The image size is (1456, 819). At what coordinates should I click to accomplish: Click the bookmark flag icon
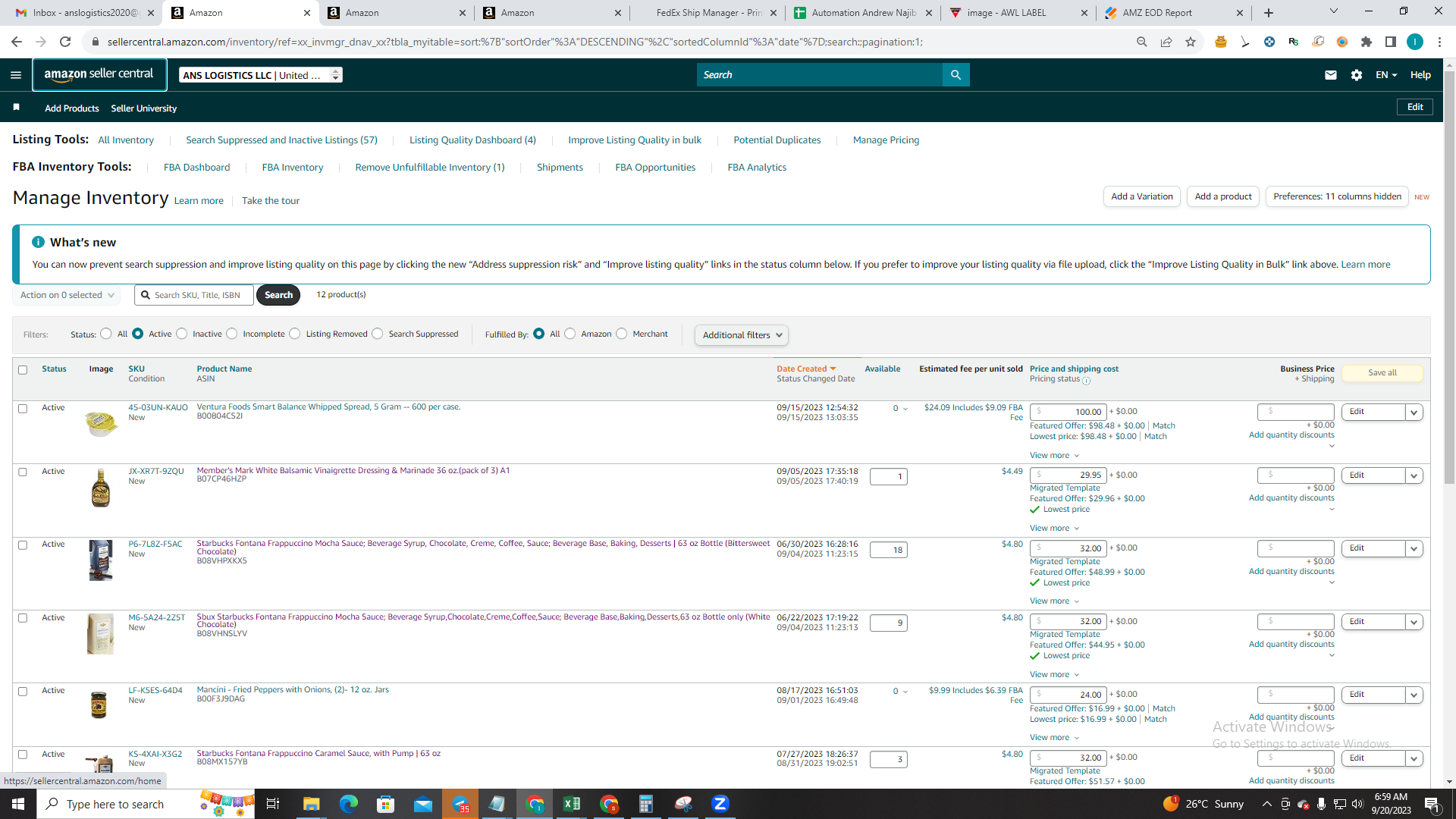pos(16,108)
